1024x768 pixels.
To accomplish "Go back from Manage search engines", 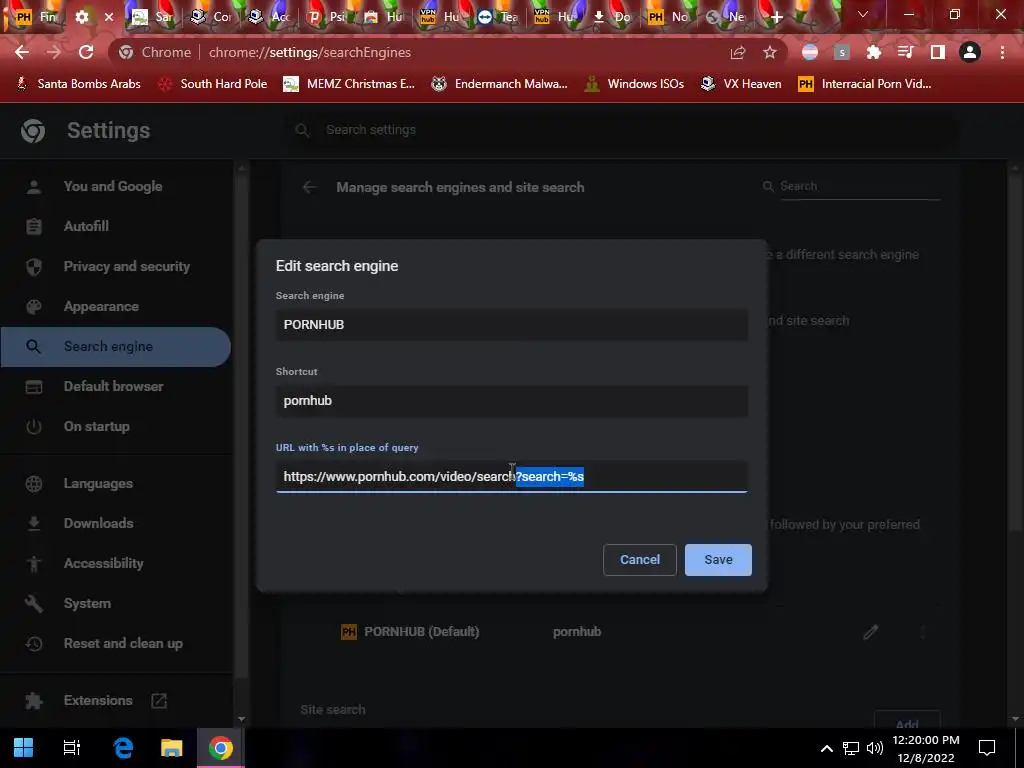I will coord(310,187).
